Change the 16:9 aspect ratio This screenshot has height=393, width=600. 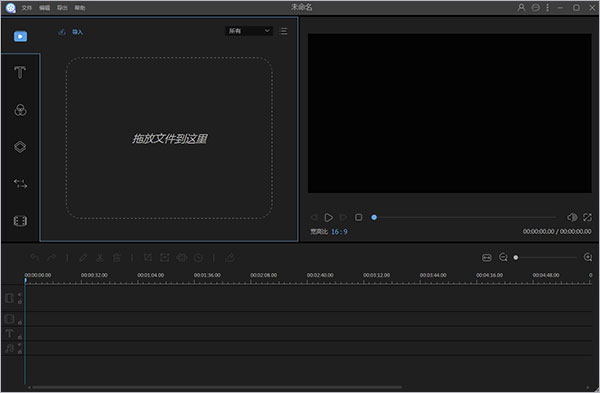point(339,232)
